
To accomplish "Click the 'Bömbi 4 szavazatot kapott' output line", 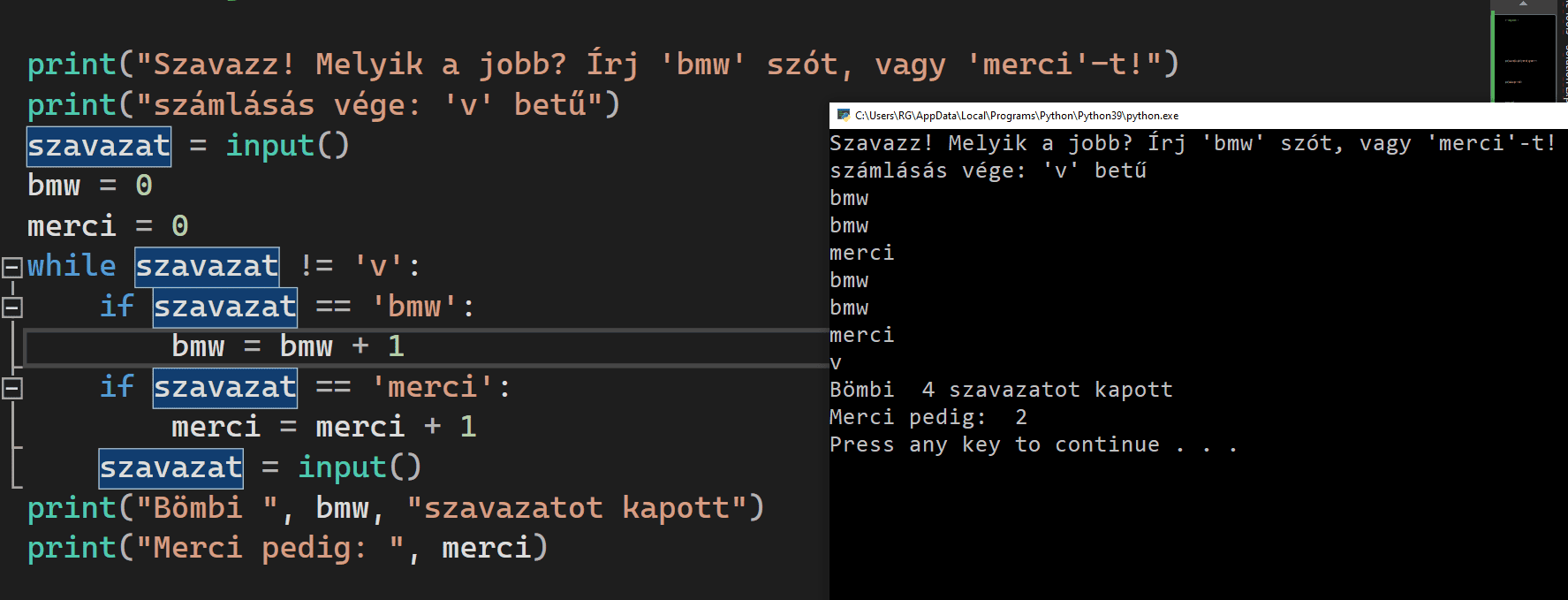I will coord(1000,390).
